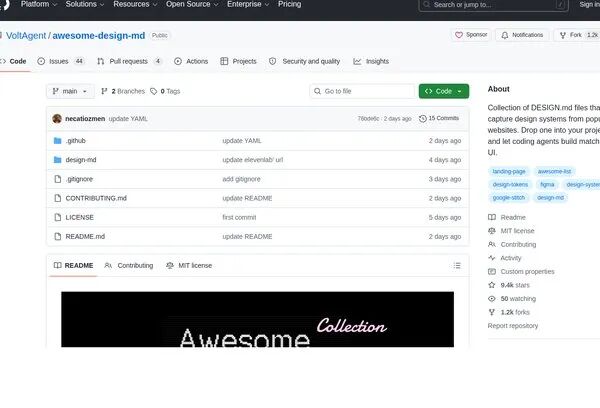Open the Readme link in About

pyautogui.click(x=507, y=217)
